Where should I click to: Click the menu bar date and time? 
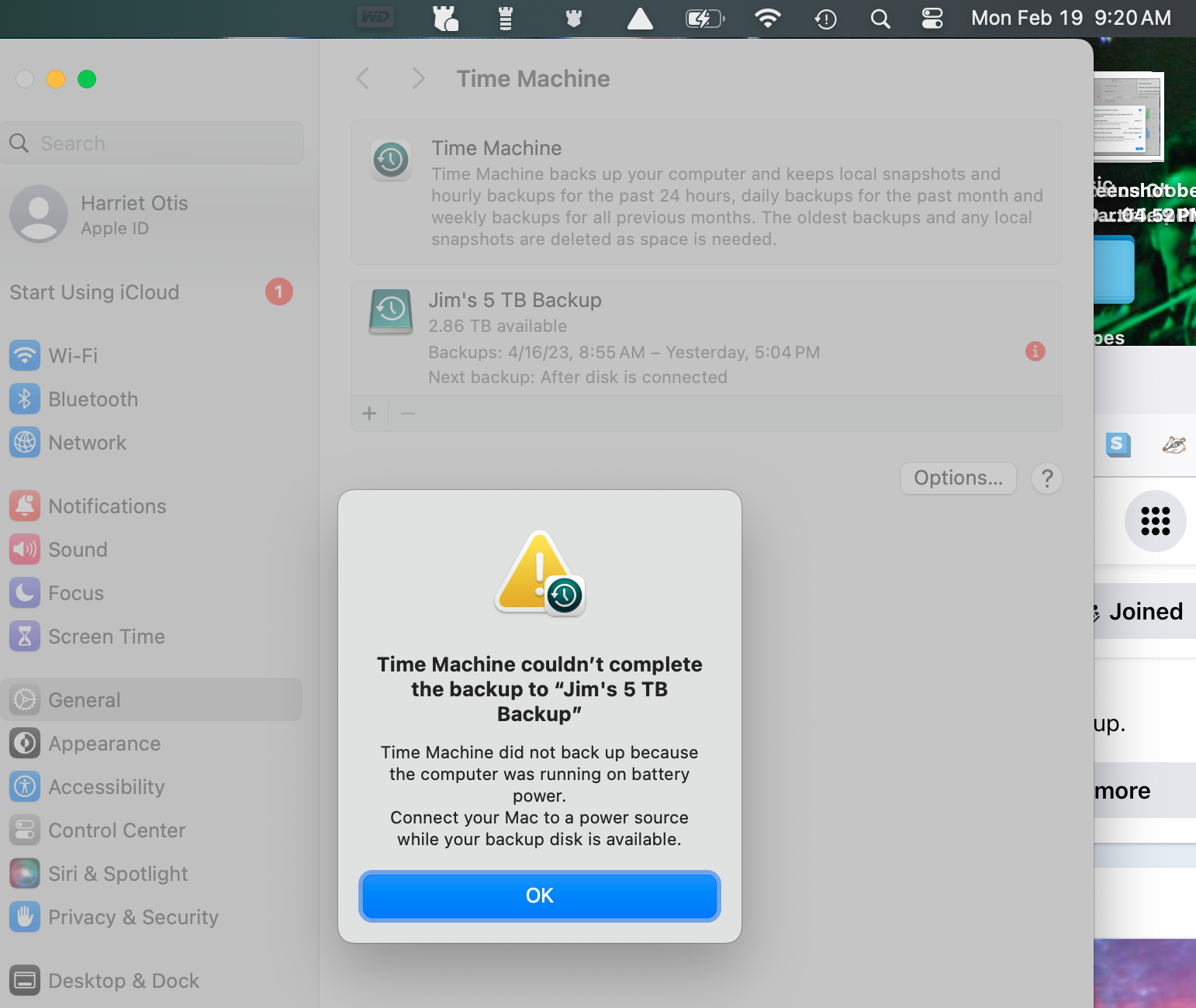coord(1071,18)
